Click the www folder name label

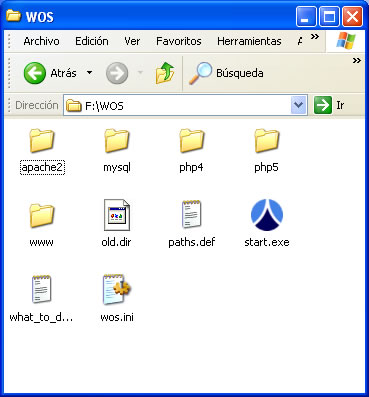(x=41, y=242)
